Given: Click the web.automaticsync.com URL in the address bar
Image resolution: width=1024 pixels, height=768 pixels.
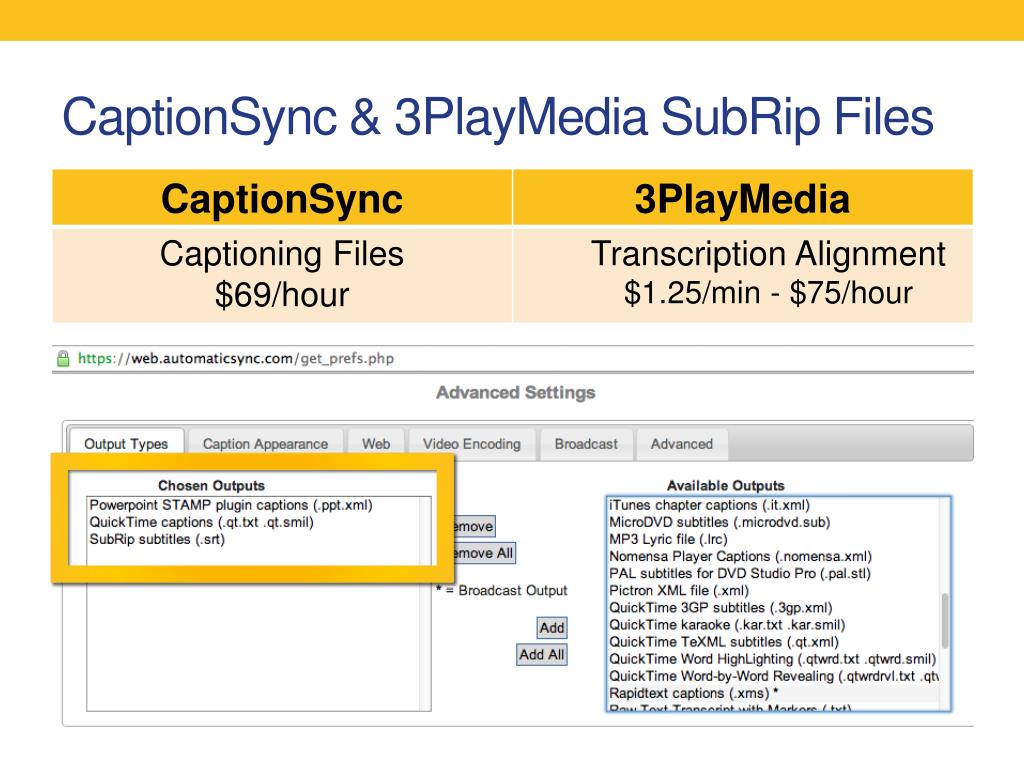Looking at the screenshot, I should [236, 359].
